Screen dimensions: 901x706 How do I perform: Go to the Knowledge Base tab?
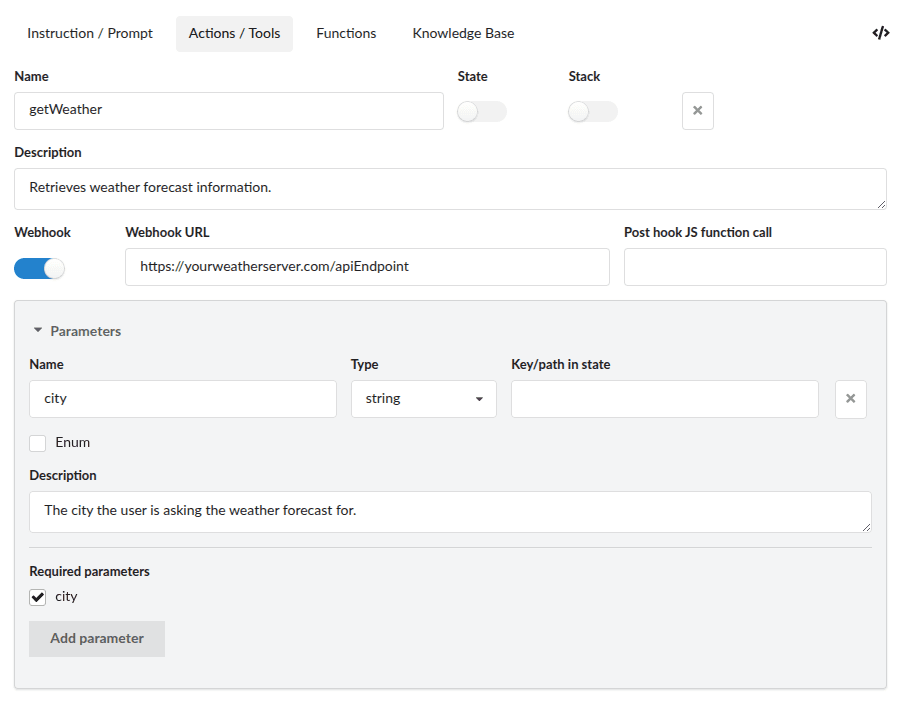463,34
